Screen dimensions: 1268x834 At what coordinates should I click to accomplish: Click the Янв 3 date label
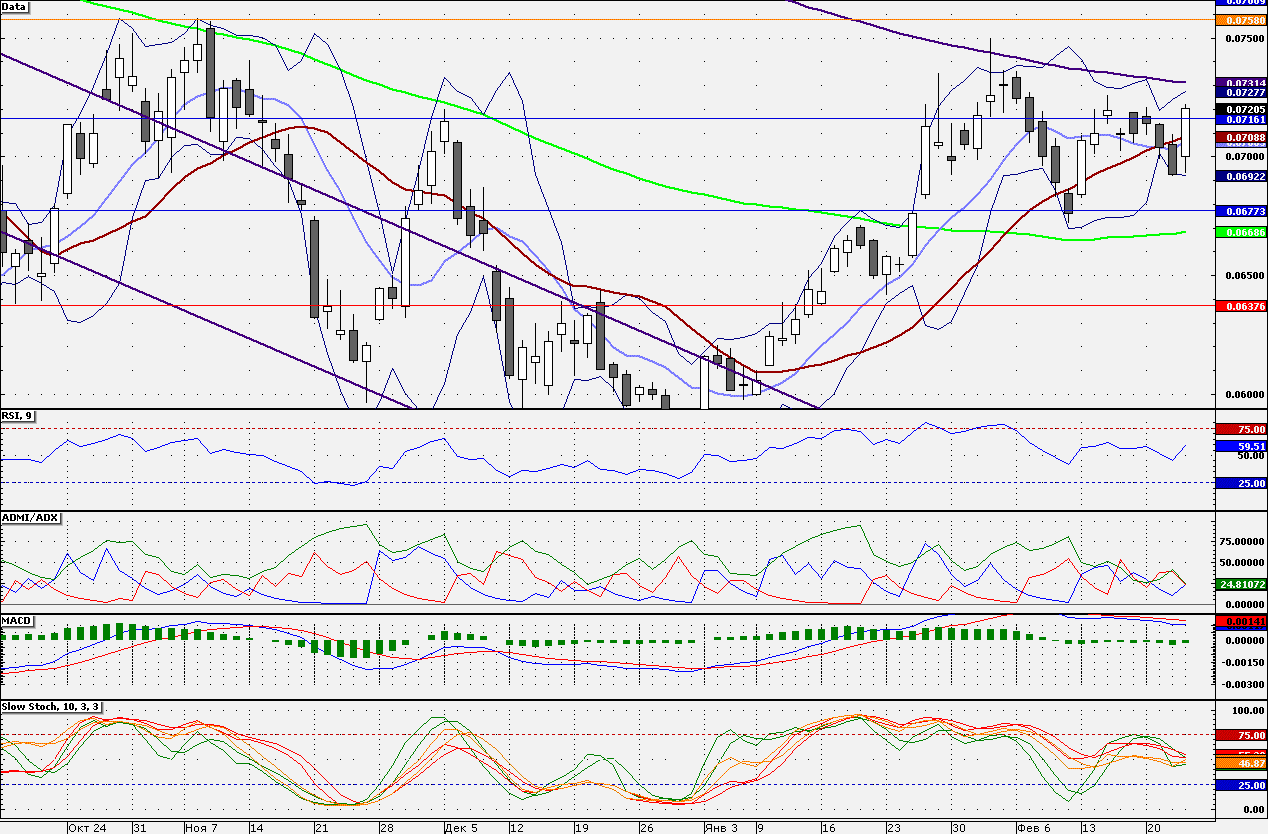720,828
